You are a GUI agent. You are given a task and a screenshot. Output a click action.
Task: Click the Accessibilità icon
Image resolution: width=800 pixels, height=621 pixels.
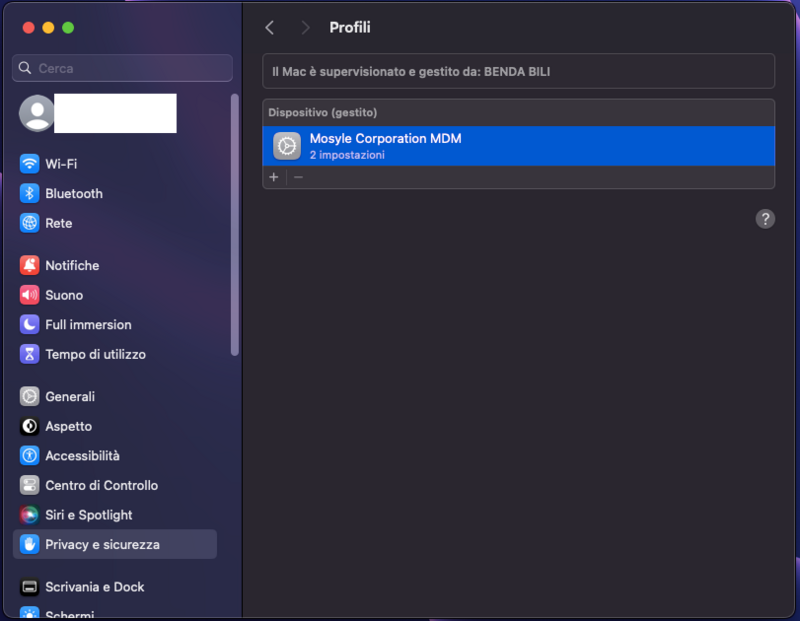pyautogui.click(x=29, y=456)
